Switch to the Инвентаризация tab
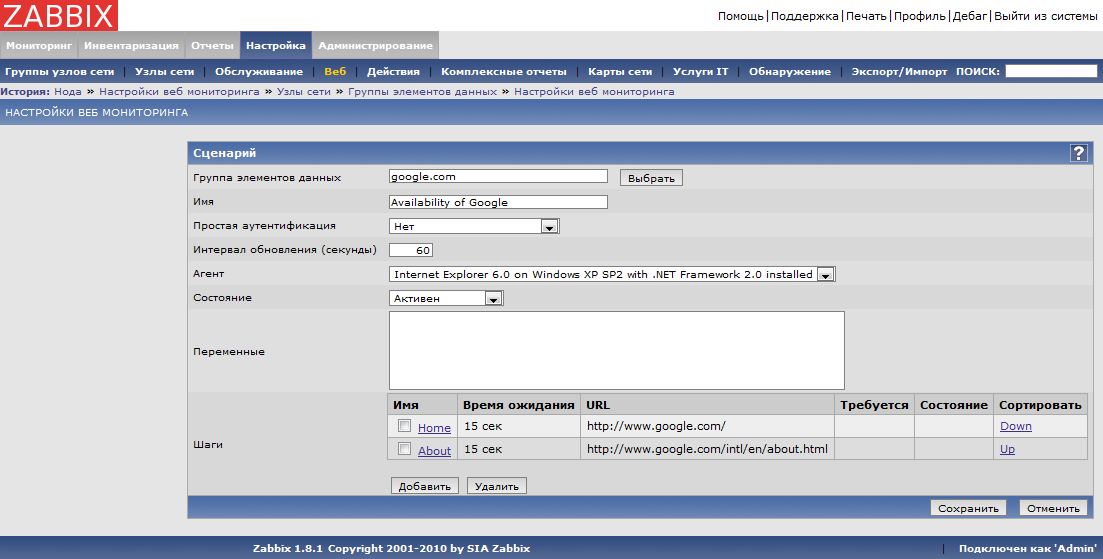This screenshot has height=559, width=1103. (132, 46)
